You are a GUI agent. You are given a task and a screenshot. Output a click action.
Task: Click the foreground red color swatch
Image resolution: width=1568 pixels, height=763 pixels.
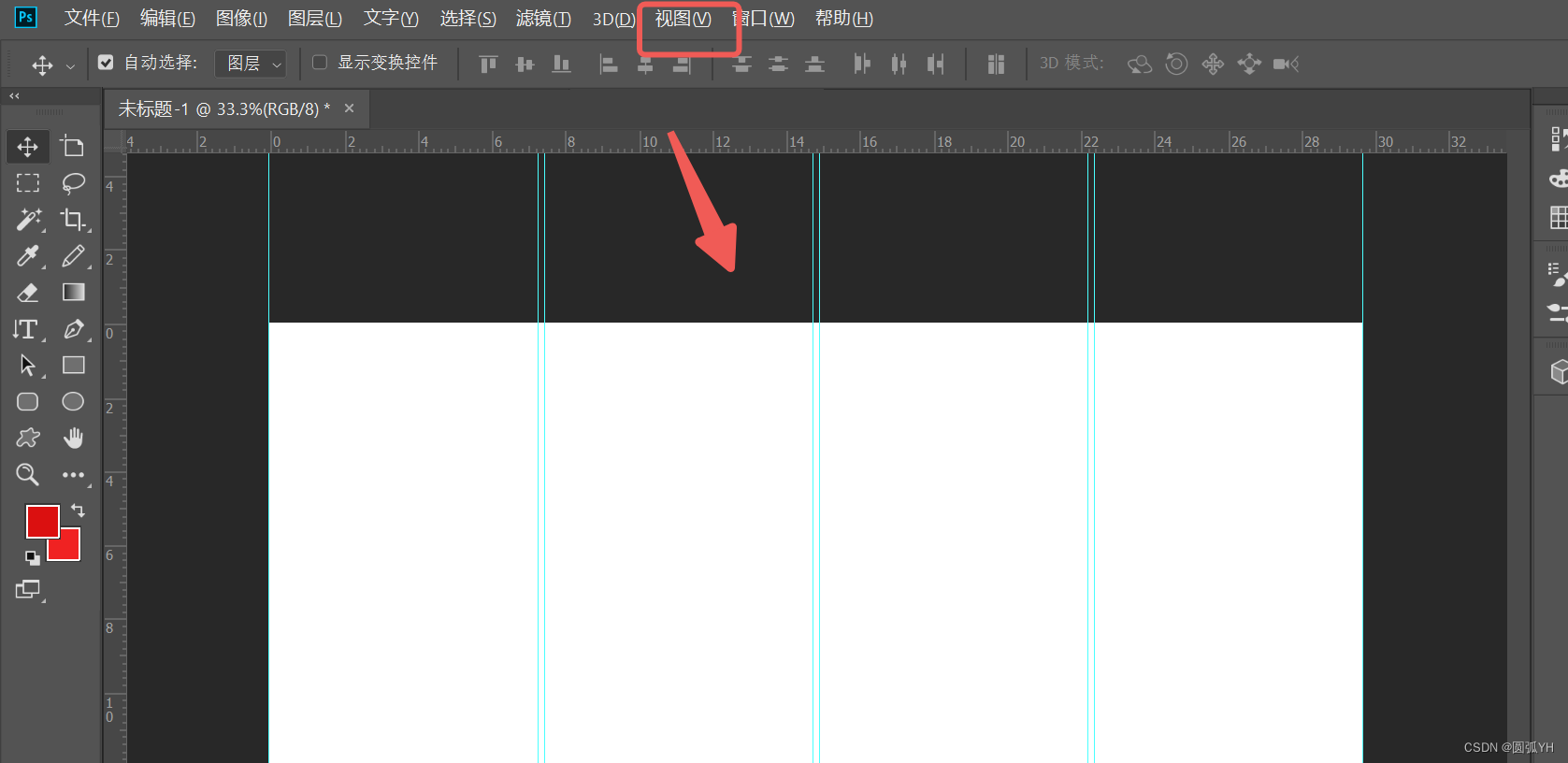click(42, 521)
